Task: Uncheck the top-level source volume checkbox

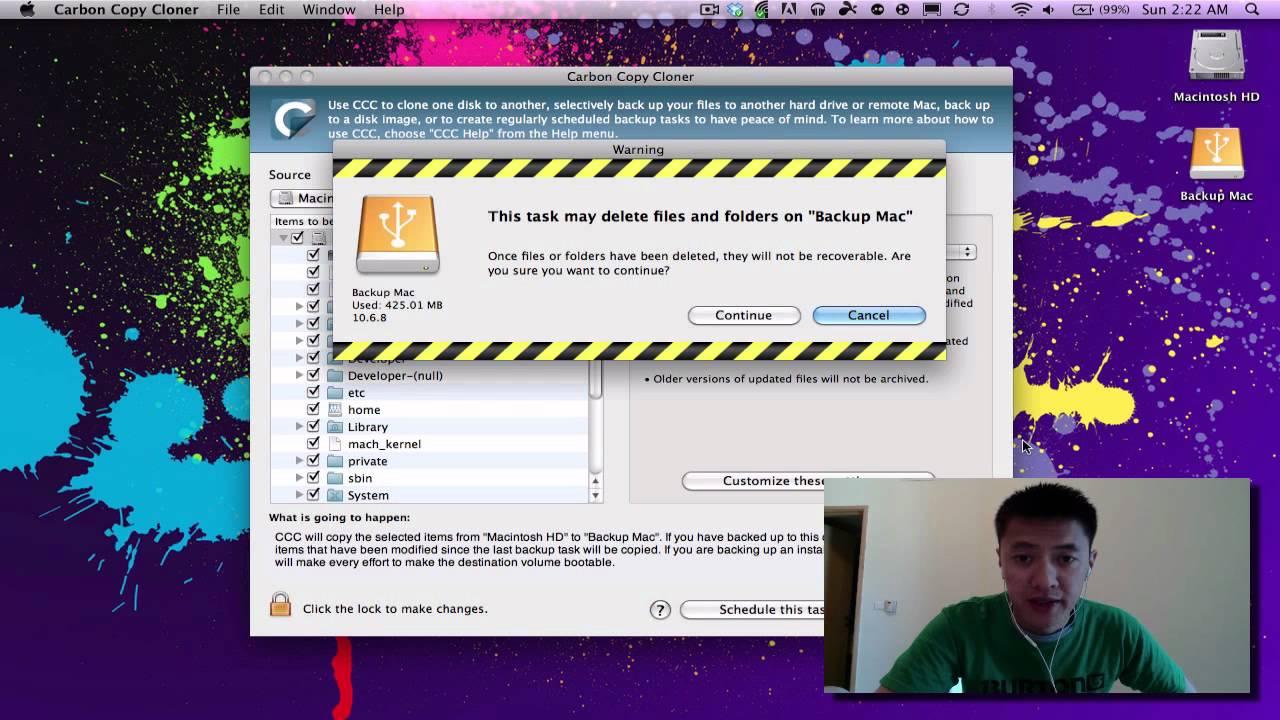Action: pos(297,238)
